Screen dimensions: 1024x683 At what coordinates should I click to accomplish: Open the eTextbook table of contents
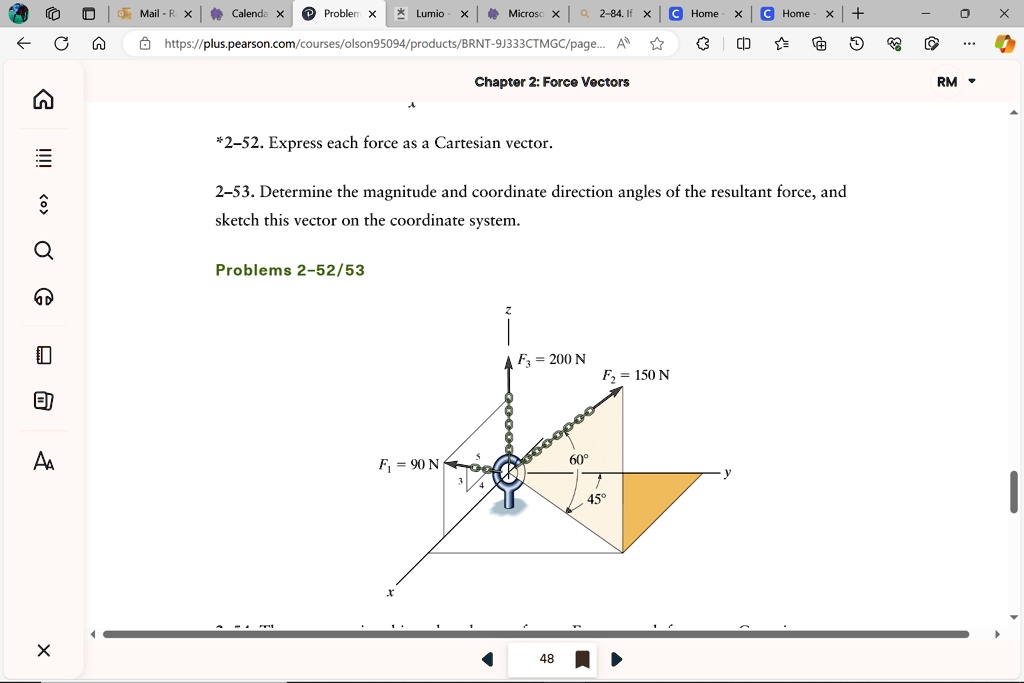(42, 157)
